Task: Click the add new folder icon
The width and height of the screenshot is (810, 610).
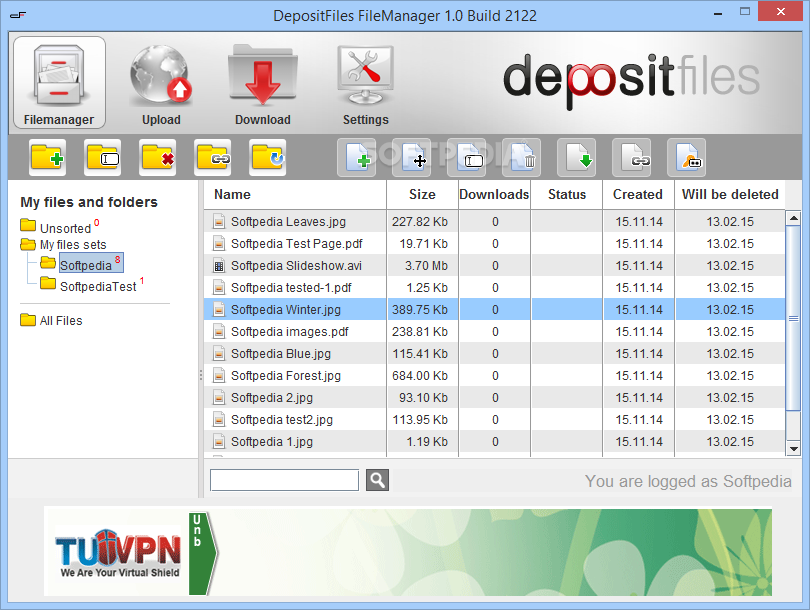Action: [x=48, y=158]
